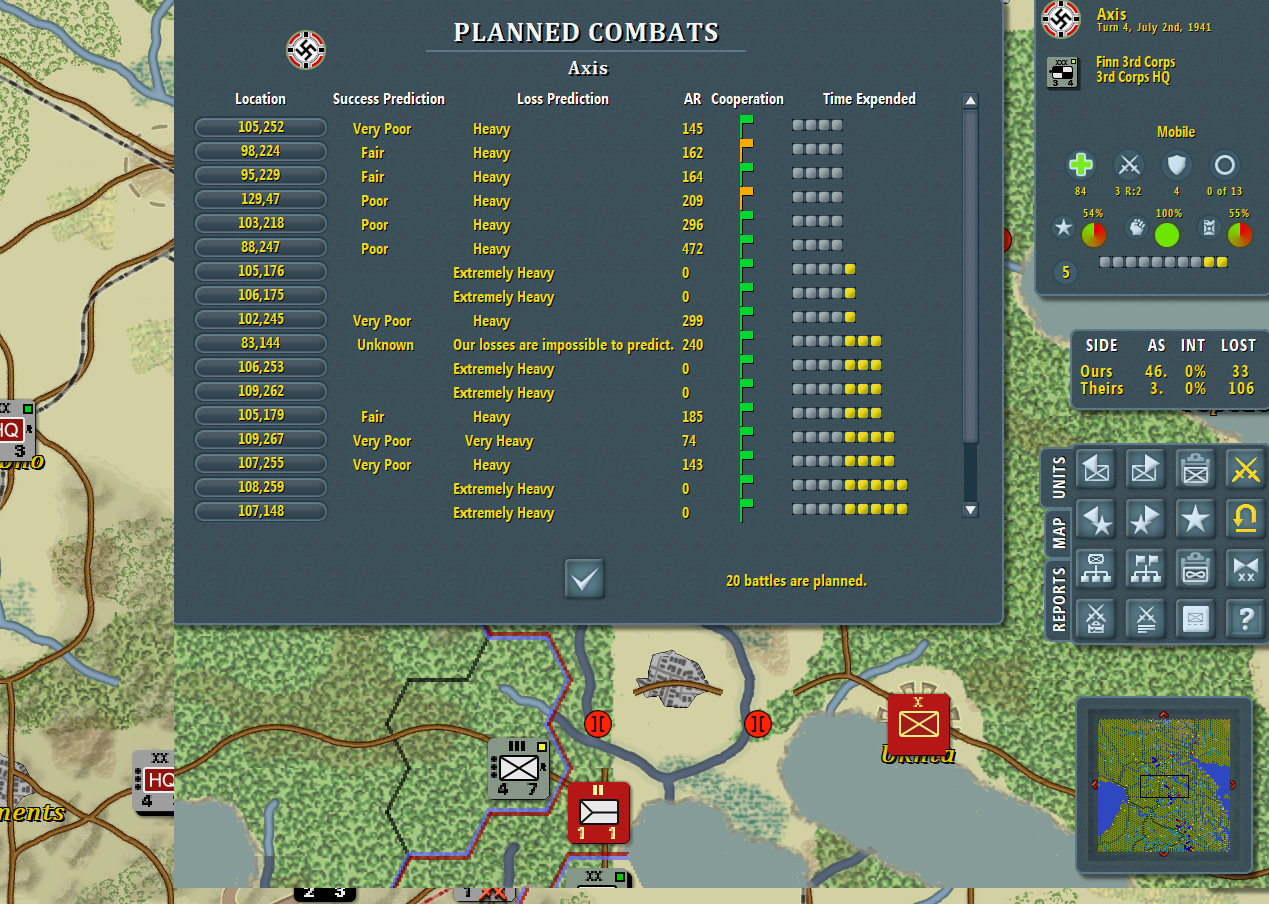Click the number 5 circle in unit panel

pos(1066,272)
